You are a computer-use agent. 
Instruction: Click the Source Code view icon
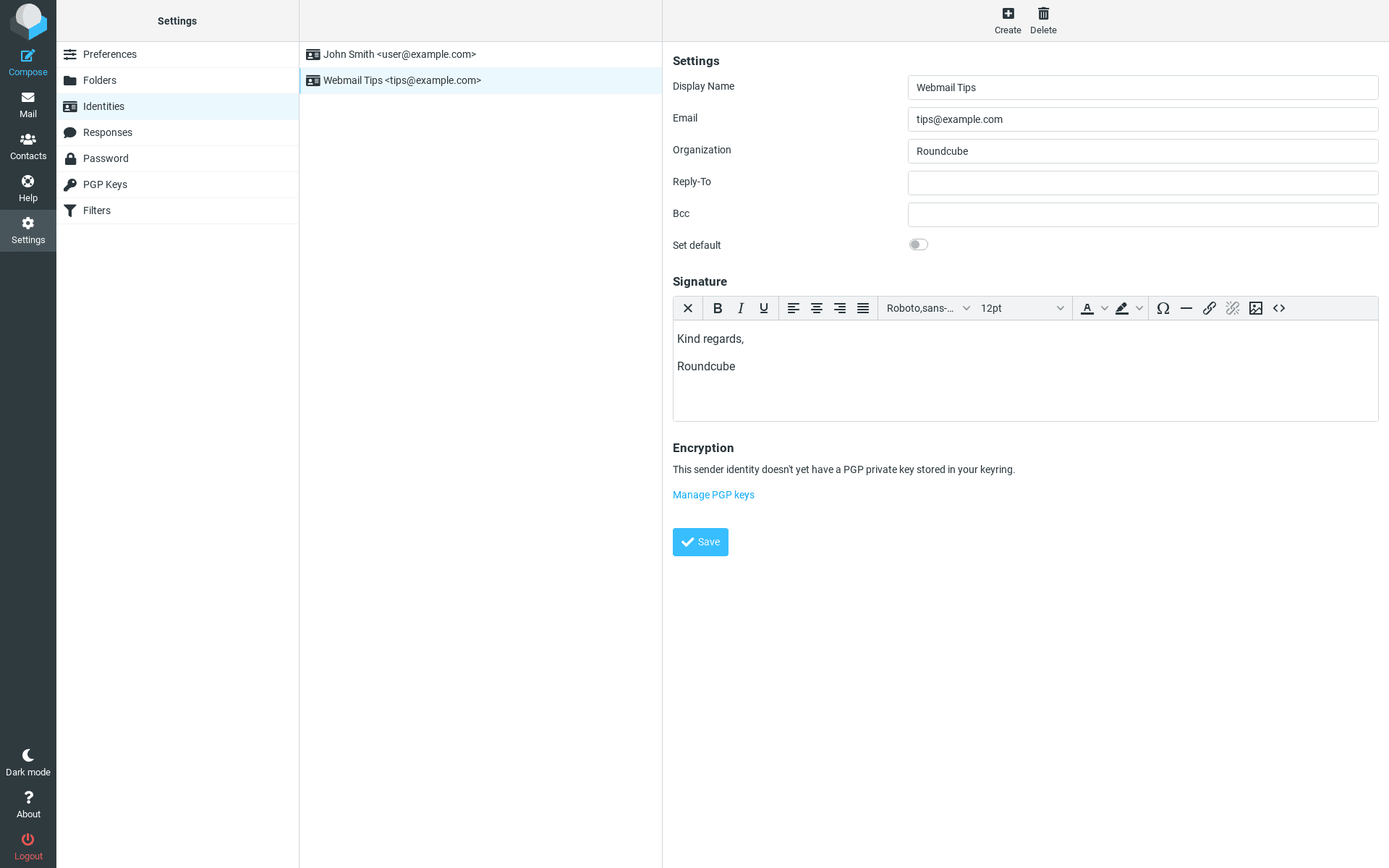click(1279, 308)
